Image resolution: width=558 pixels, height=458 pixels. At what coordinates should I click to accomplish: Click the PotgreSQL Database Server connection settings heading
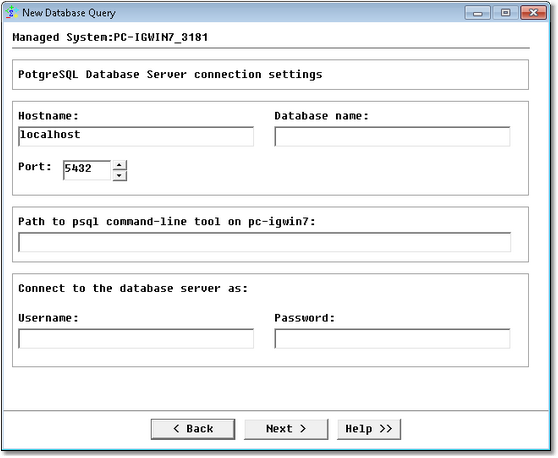tap(170, 74)
